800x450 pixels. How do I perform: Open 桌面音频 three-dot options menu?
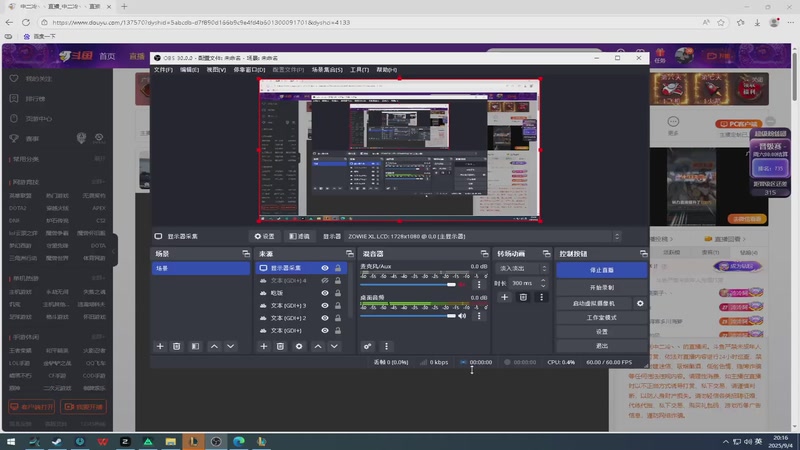[x=479, y=316]
